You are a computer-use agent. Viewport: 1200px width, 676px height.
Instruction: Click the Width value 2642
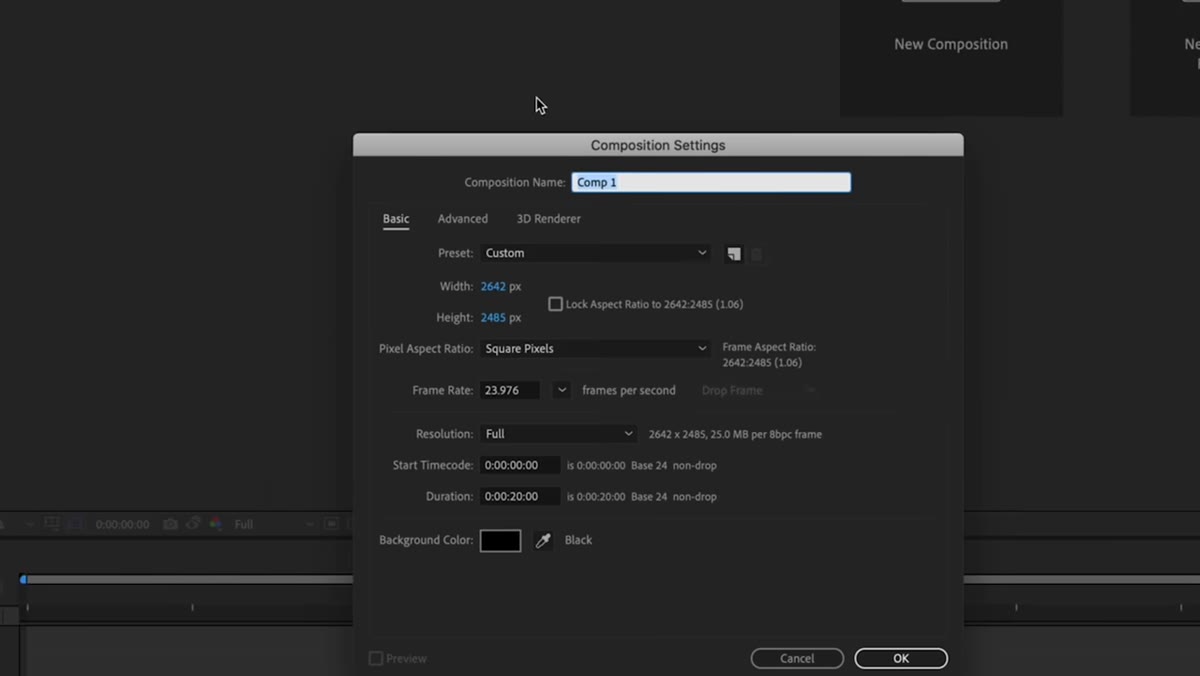click(493, 286)
